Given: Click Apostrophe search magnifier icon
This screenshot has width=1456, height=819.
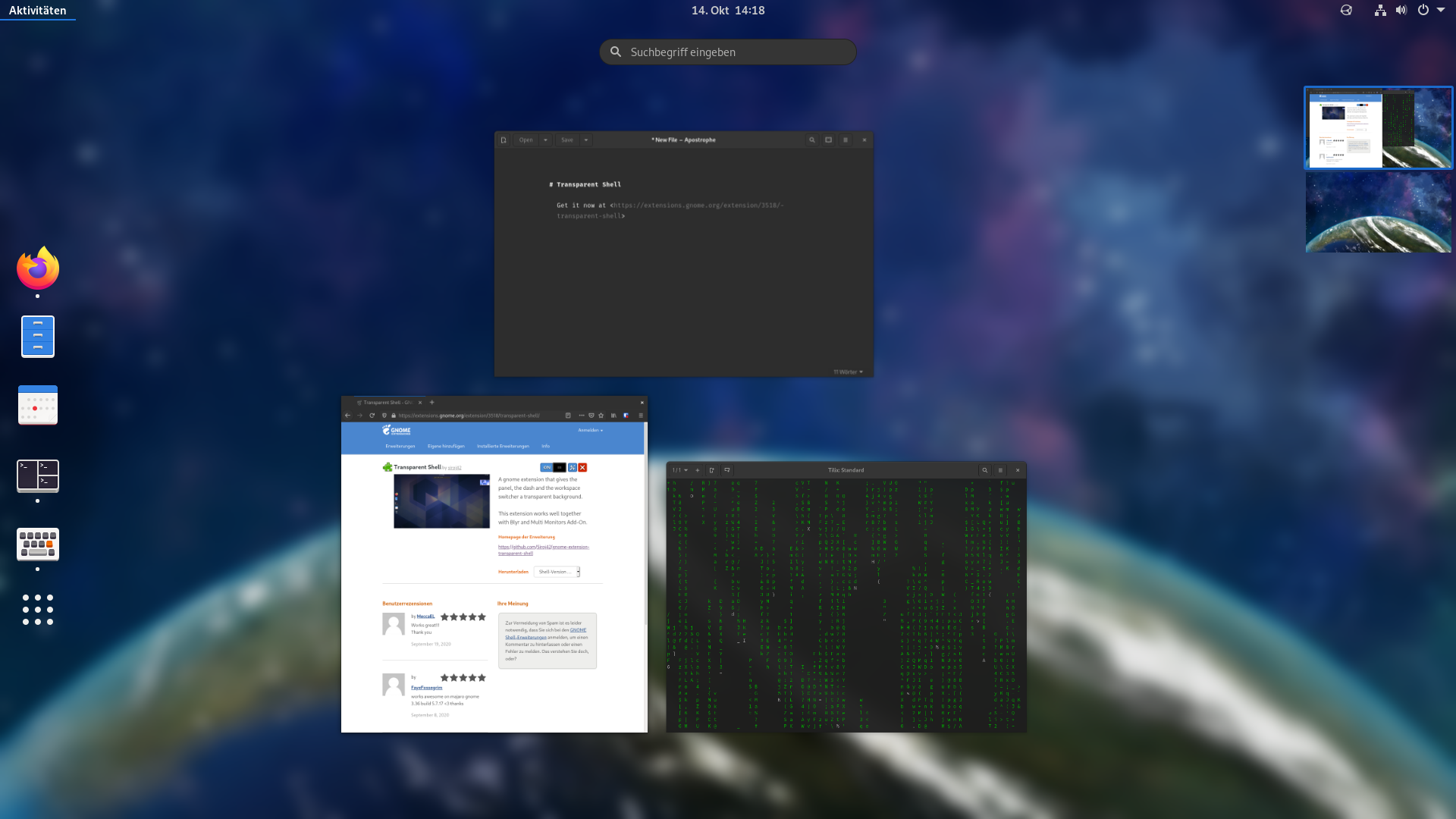Looking at the screenshot, I should pyautogui.click(x=812, y=140).
